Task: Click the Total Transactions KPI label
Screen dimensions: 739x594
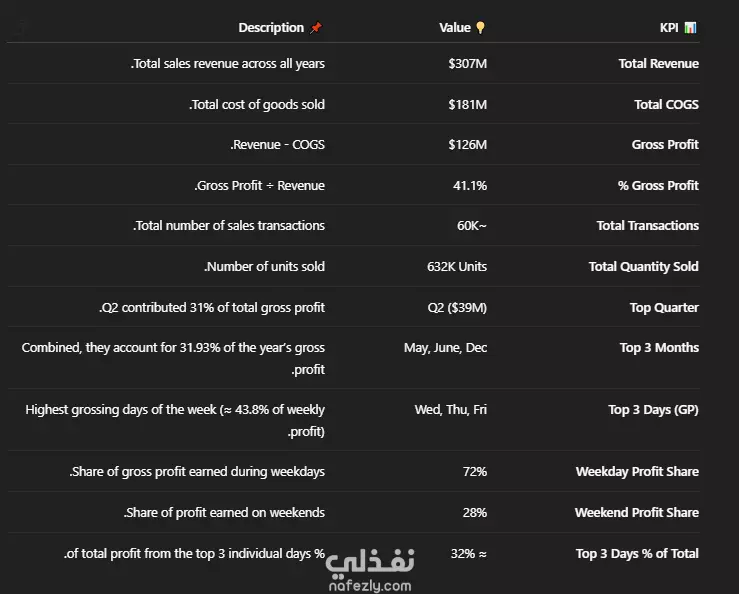Action: (x=648, y=226)
